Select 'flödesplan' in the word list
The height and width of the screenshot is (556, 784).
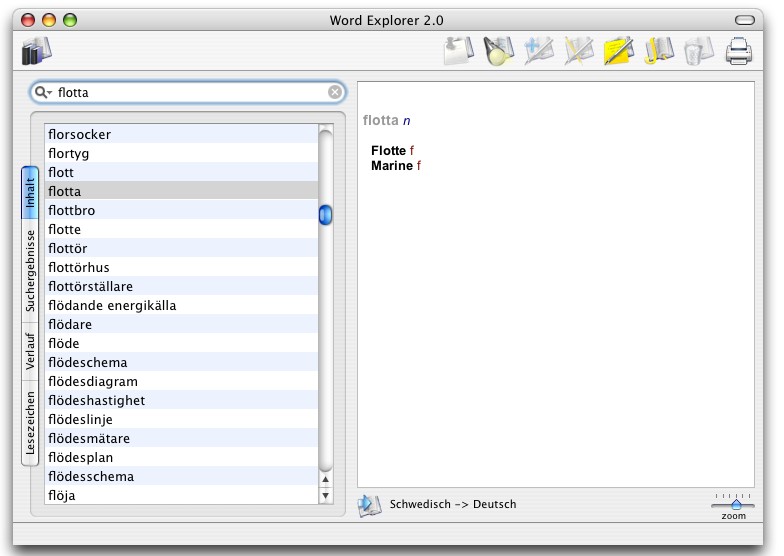[x=181, y=457]
